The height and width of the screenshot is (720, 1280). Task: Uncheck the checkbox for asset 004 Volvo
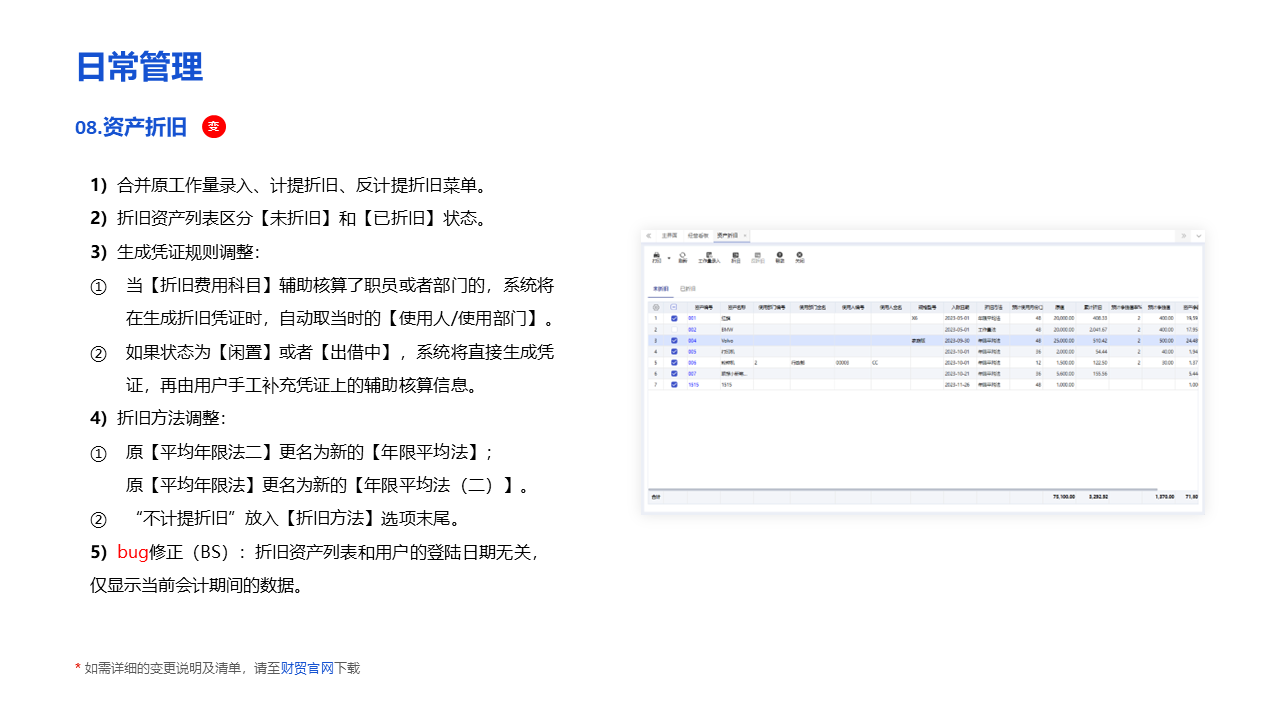click(674, 340)
